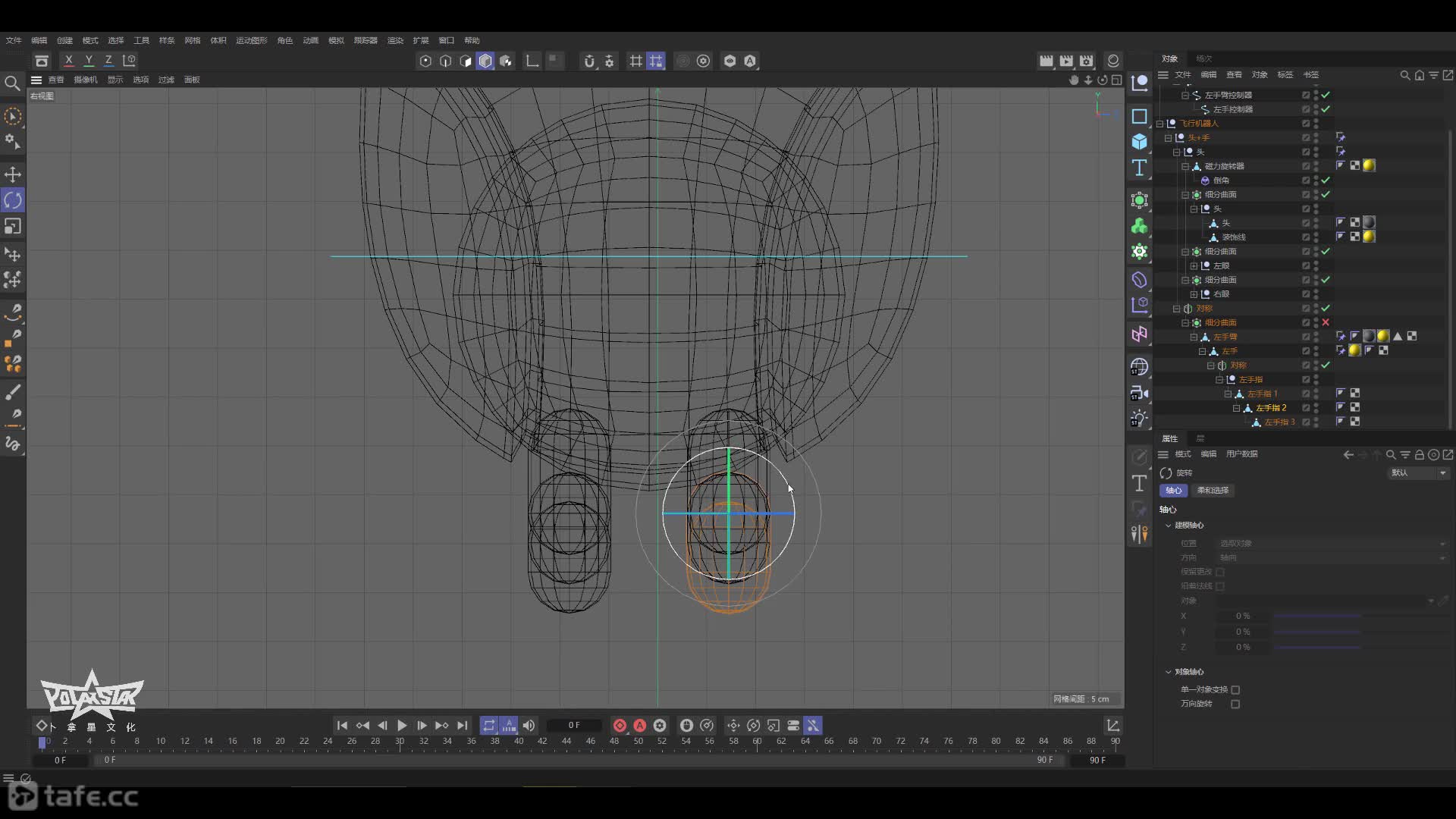Click frame 30 on timeline ruler
The image size is (1456, 819).
(x=400, y=741)
